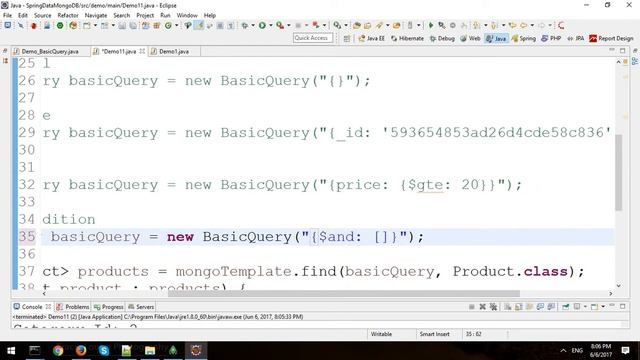This screenshot has height=360, width=640.
Task: Open File Explorer folder from the taskbar
Action: click(x=150, y=350)
